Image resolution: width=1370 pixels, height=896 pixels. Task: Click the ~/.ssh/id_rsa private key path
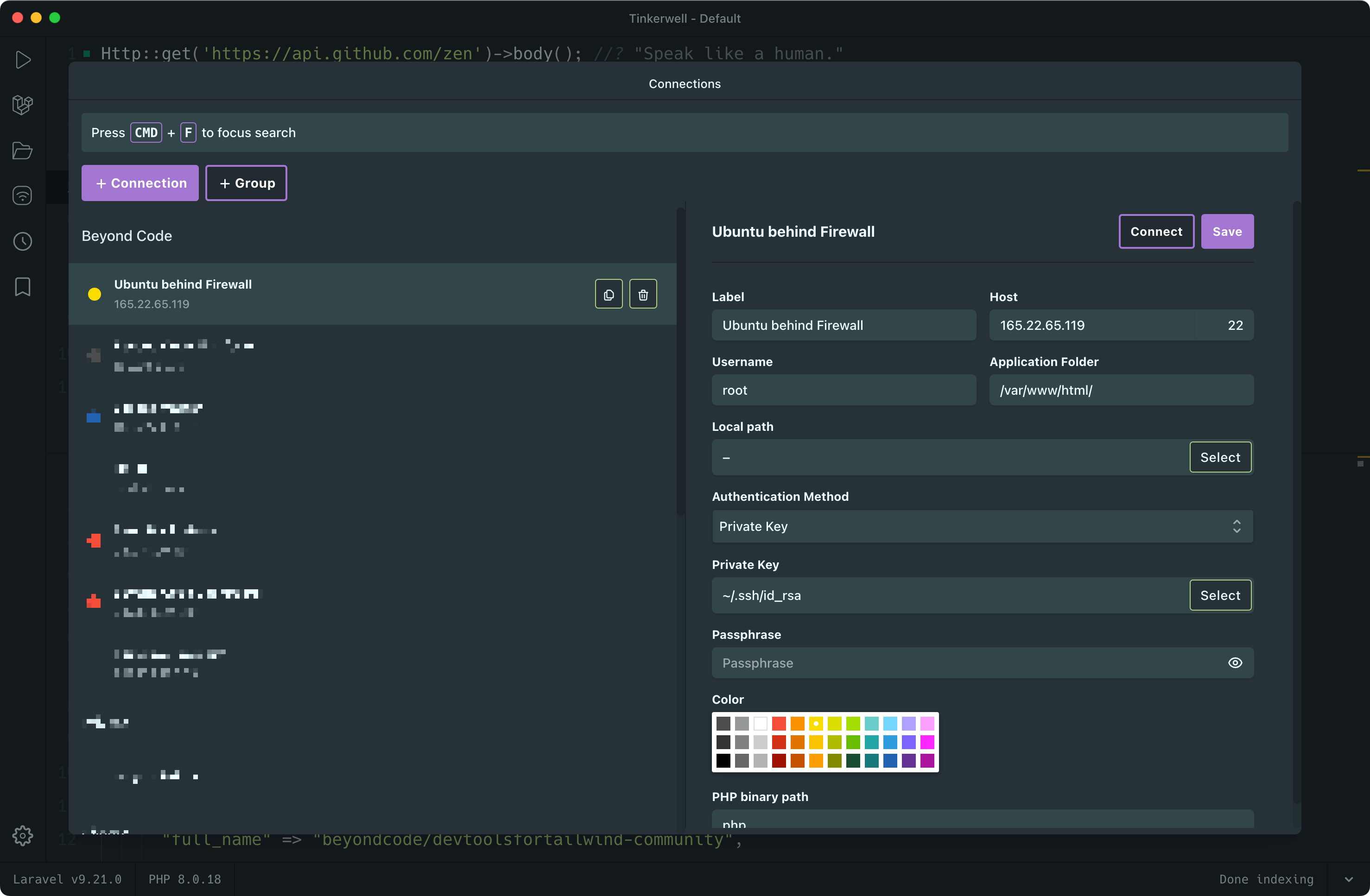[x=950, y=595]
